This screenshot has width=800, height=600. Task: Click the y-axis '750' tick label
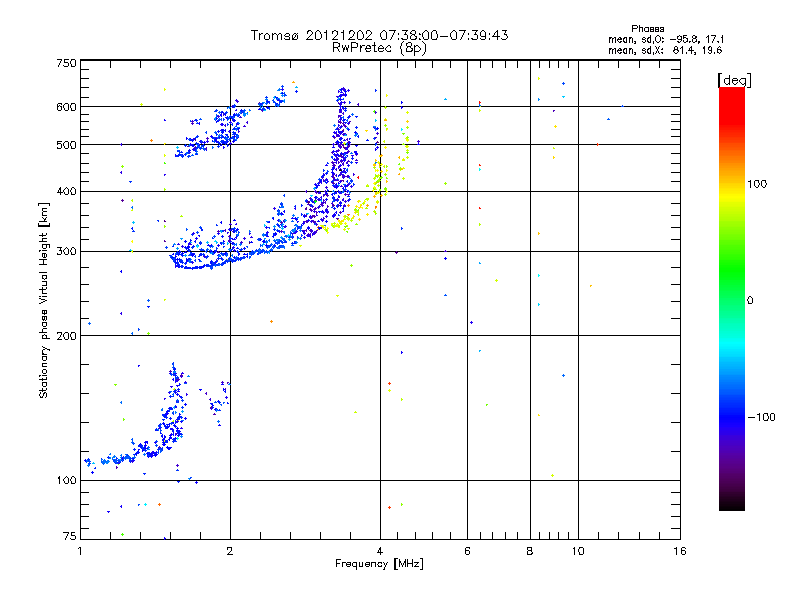coord(66,63)
